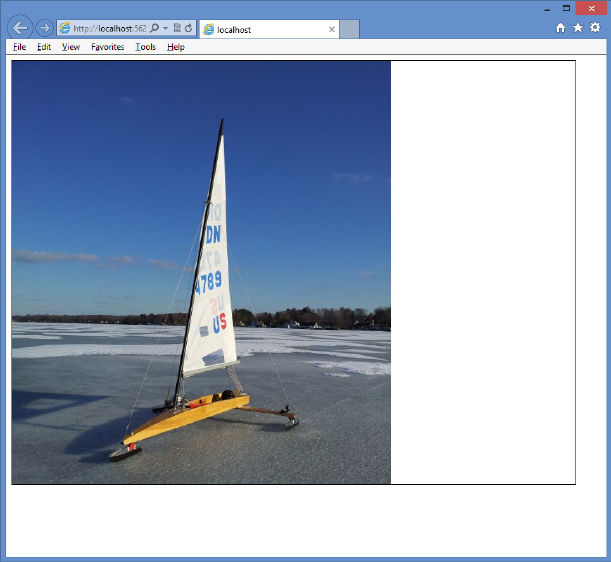Open a new tab with the blank tab button
Viewport: 611px width, 562px height.
[x=349, y=29]
